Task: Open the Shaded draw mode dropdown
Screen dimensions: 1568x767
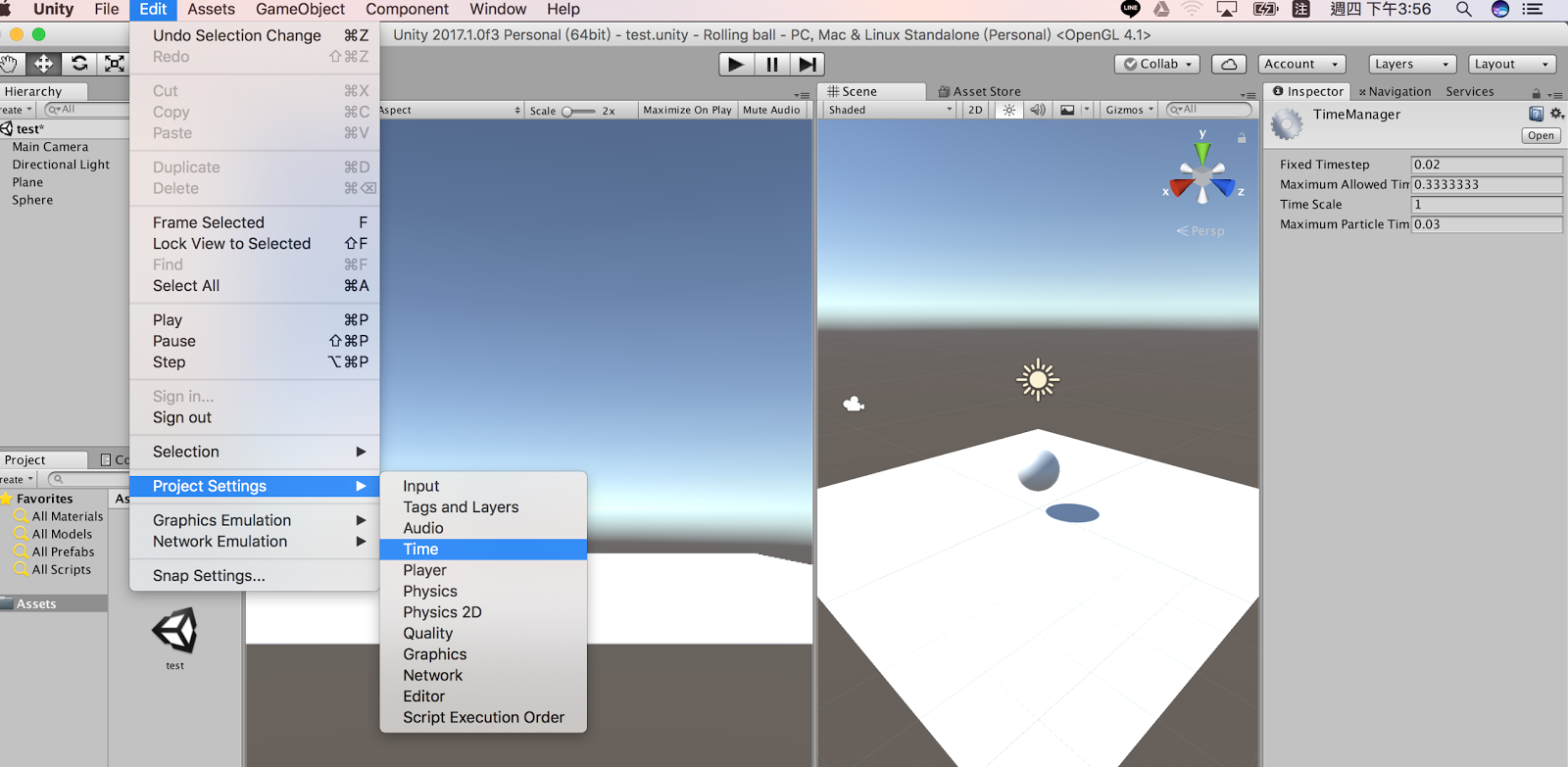Action: (x=890, y=110)
